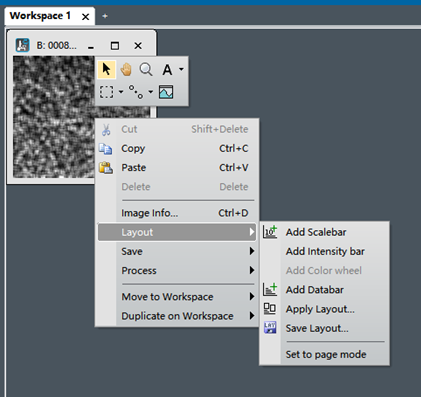Click Add Databar option
Screen dimensions: 421x397
click(325, 290)
